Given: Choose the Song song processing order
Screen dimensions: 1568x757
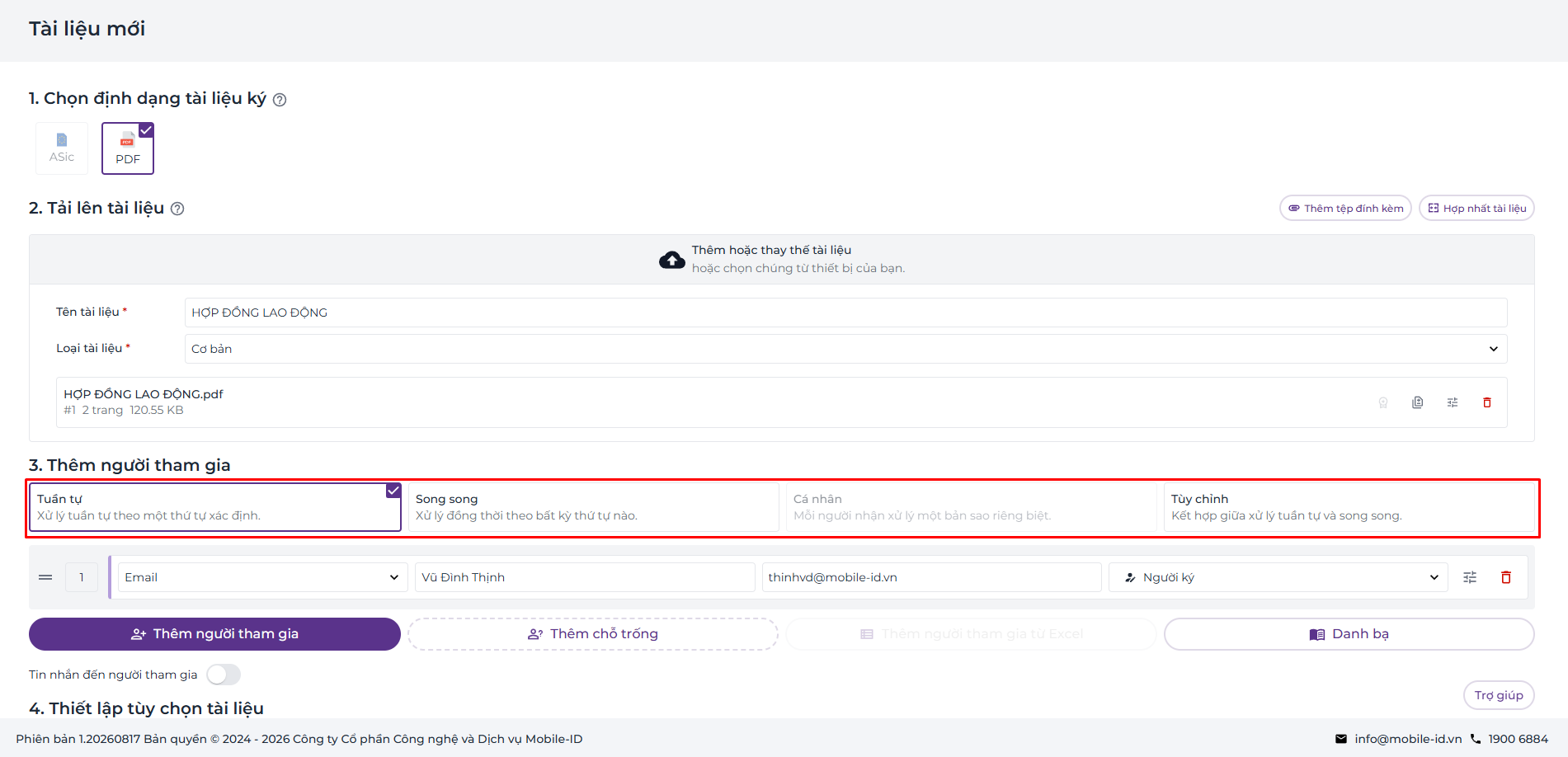Looking at the screenshot, I should pyautogui.click(x=593, y=507).
